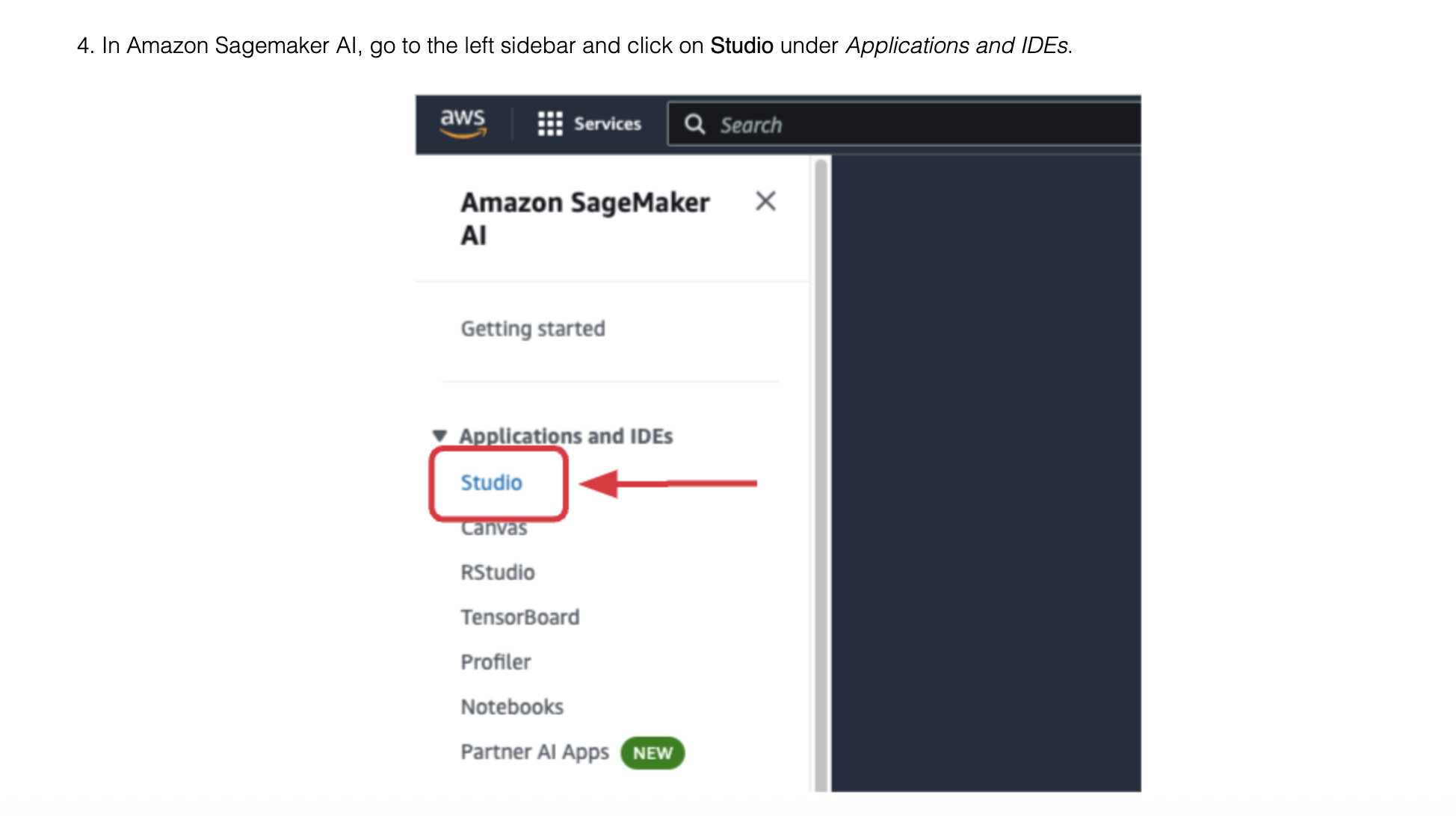Open TensorBoard from the sidebar
The image size is (1456, 816).
(x=520, y=617)
